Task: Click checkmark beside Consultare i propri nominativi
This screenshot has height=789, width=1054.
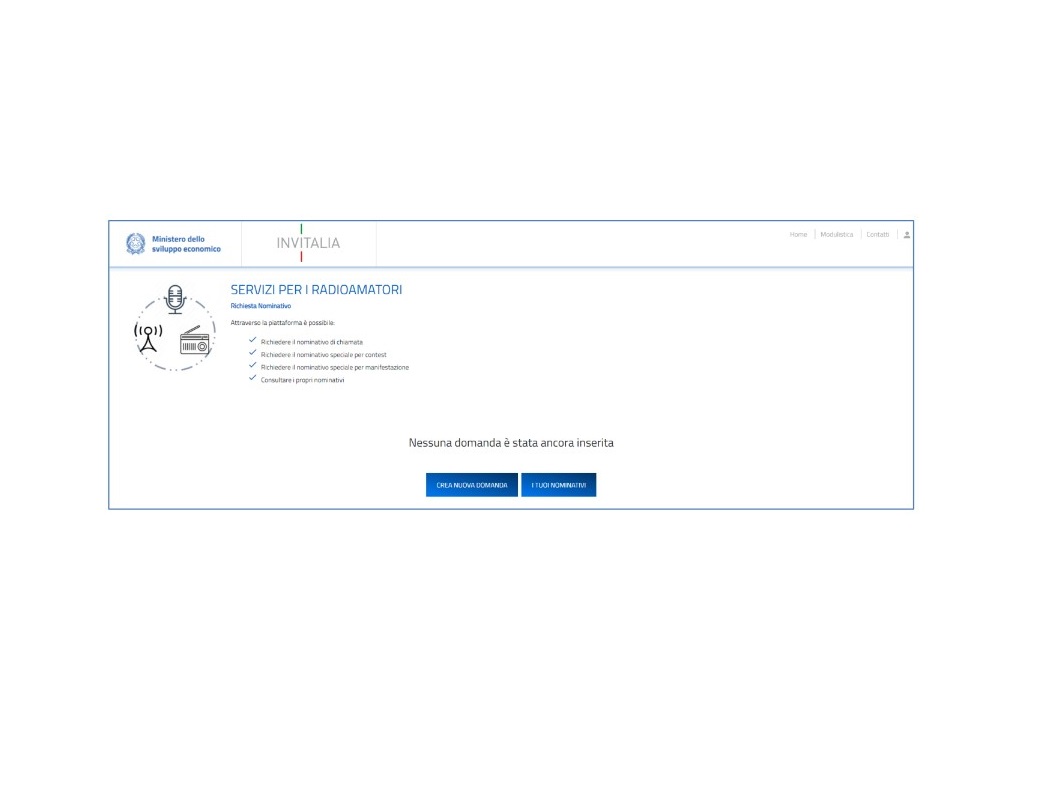Action: coord(253,378)
